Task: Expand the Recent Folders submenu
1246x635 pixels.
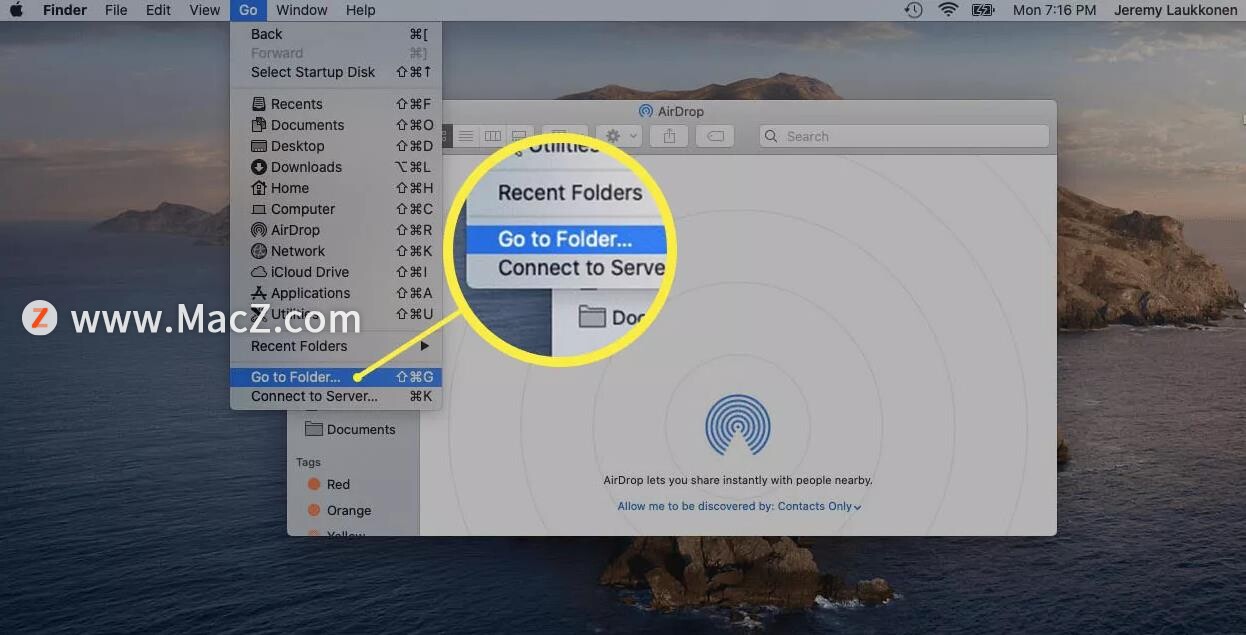Action: coord(336,346)
